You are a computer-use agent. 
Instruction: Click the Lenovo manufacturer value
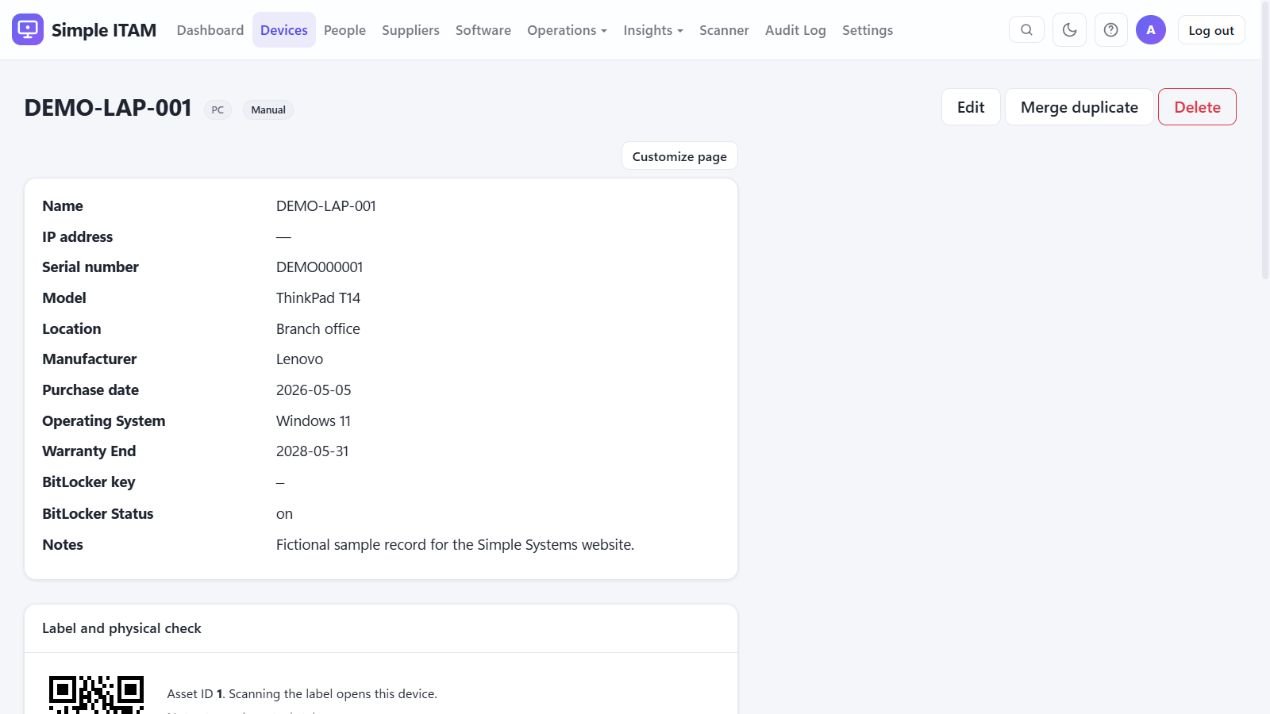(300, 359)
